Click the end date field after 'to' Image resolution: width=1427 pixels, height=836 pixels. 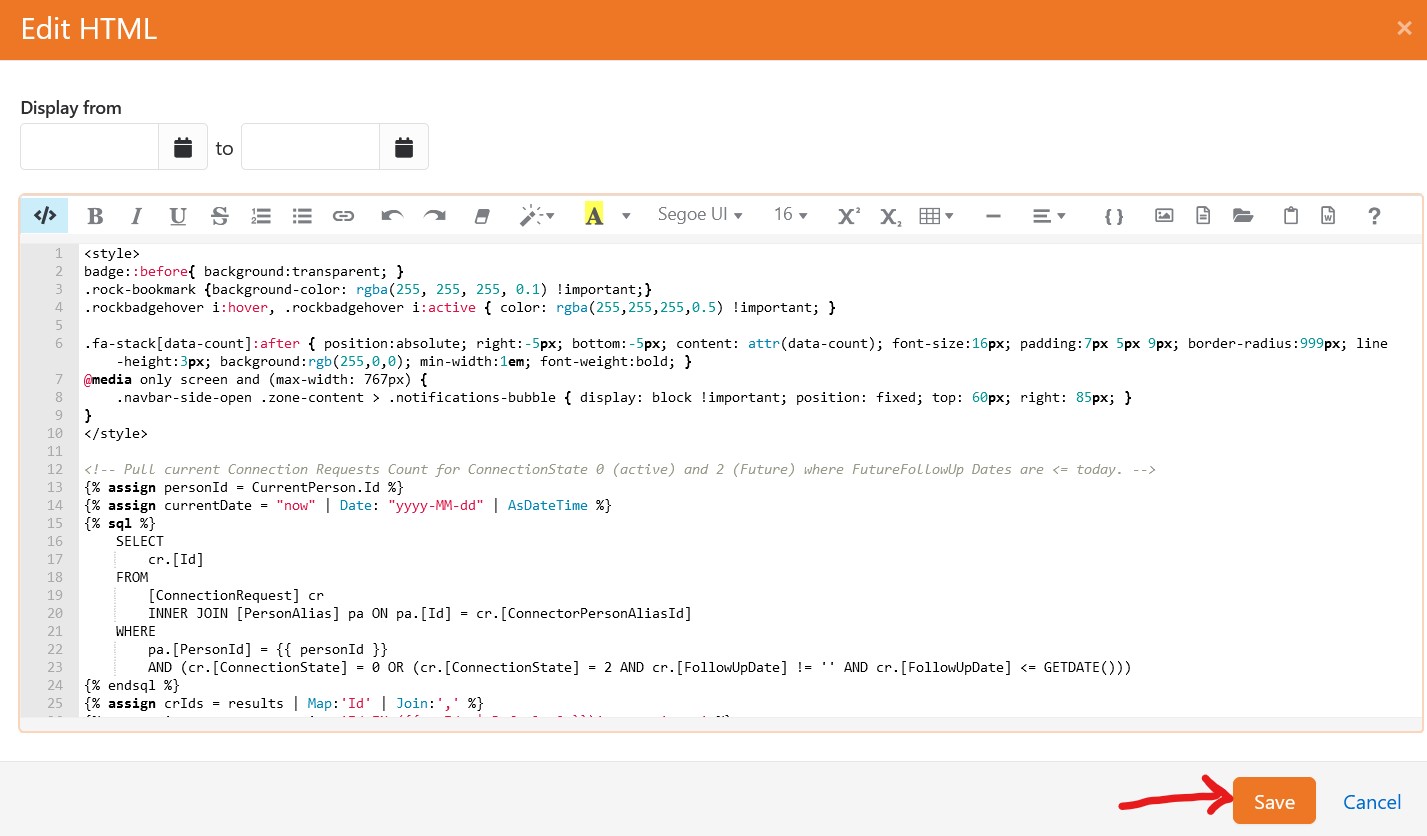(311, 147)
